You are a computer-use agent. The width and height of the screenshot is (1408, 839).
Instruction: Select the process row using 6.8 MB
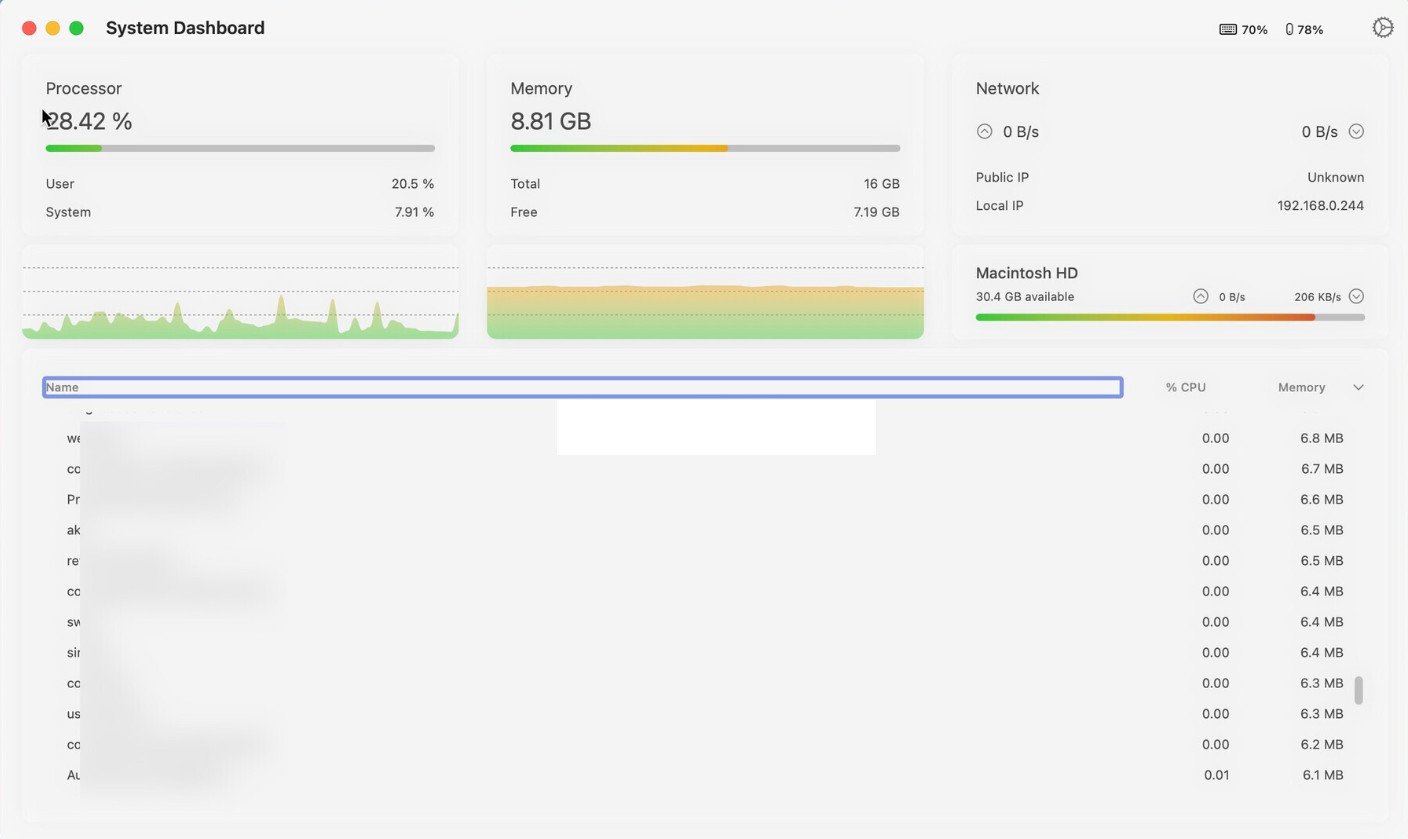point(705,438)
